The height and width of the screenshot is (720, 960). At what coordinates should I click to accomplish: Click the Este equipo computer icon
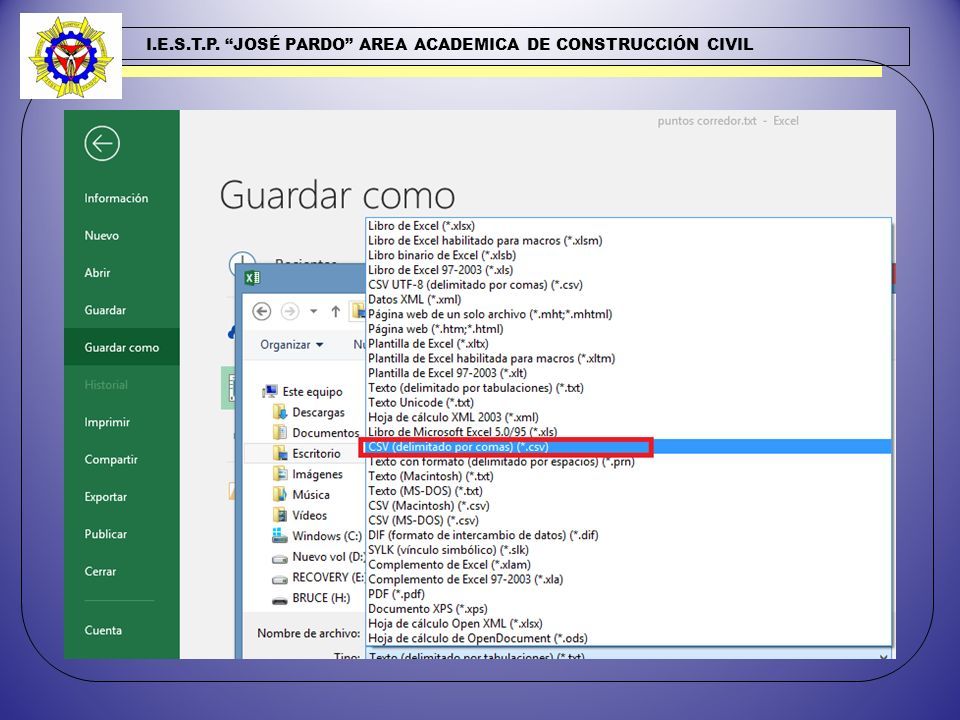point(269,391)
